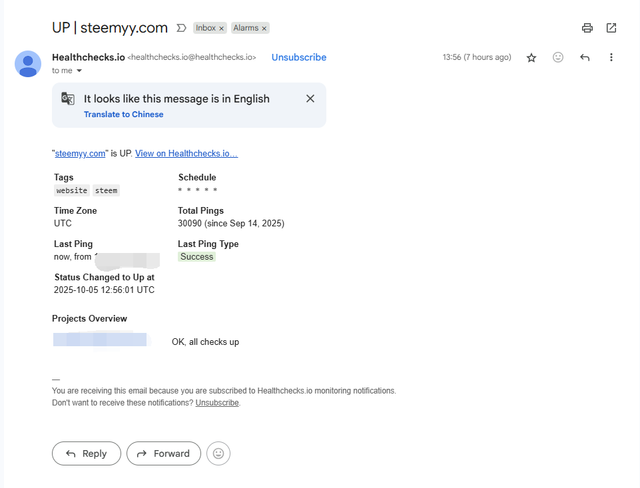The image size is (640, 488).
Task: Click the translate language icon
Action: pyautogui.click(x=68, y=99)
